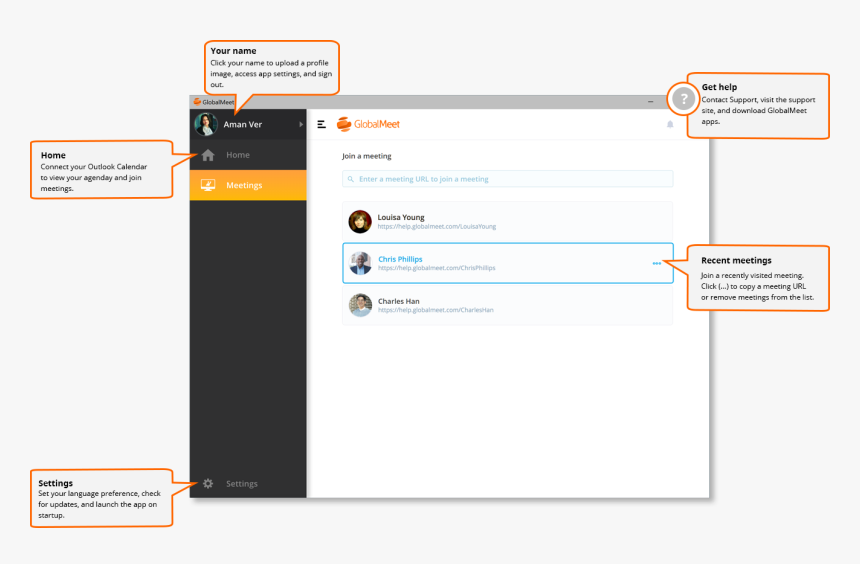
Task: Click Chris Phillips' avatar photo
Action: [x=360, y=263]
